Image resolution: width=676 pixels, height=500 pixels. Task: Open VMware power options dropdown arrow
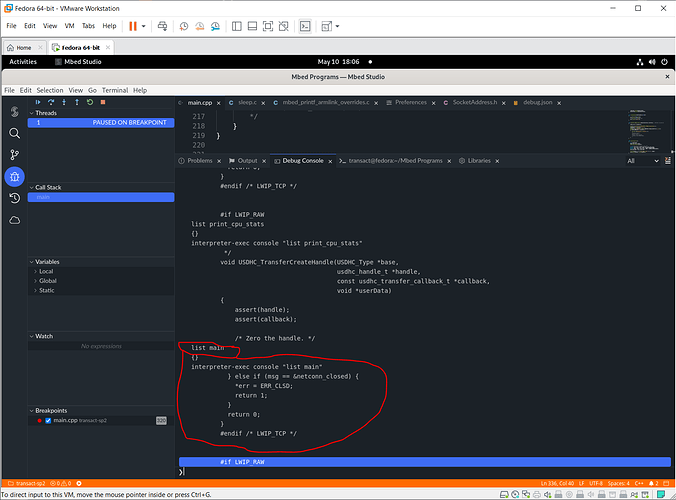pos(144,26)
